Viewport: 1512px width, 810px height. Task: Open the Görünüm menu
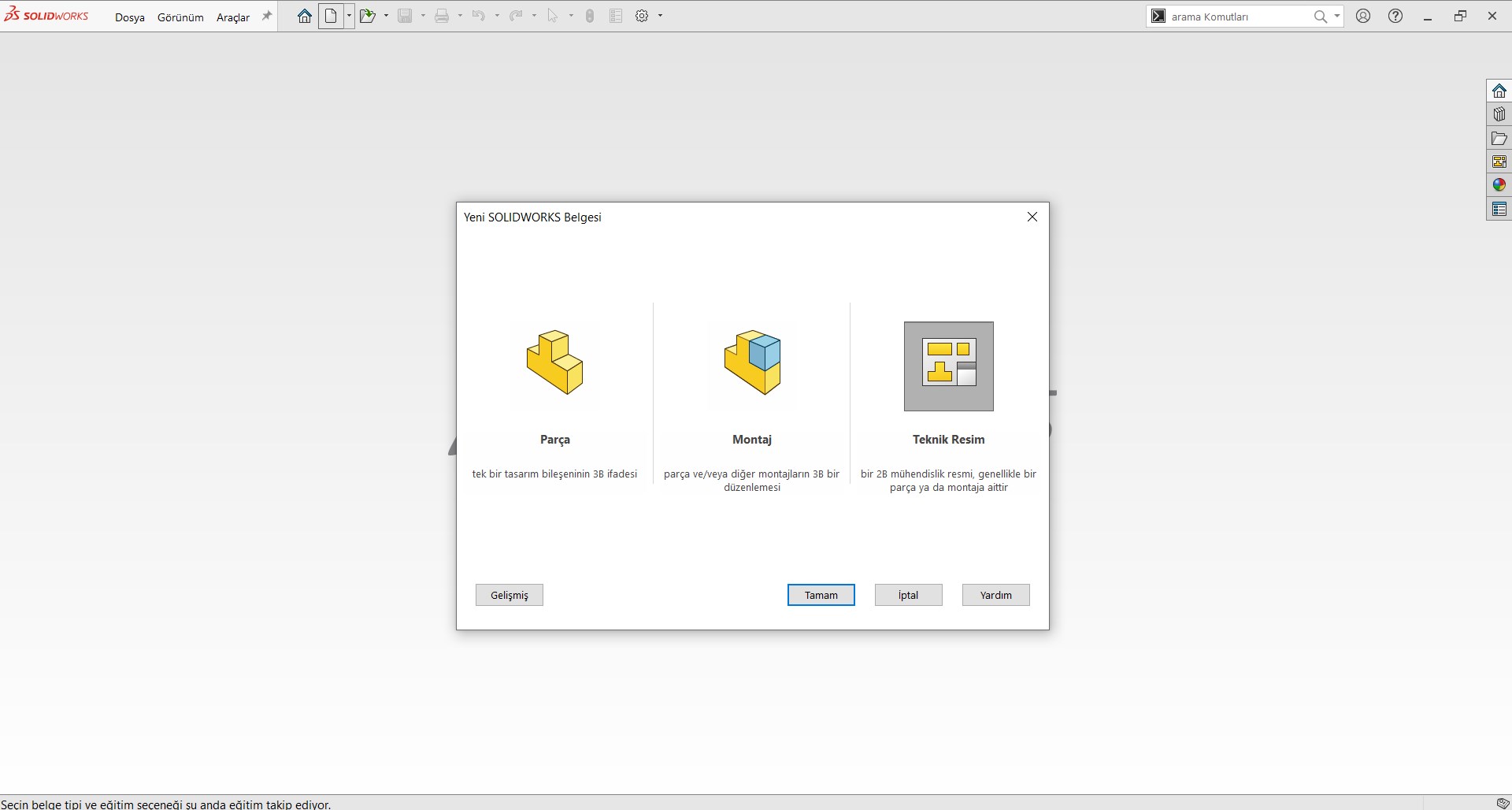(180, 17)
